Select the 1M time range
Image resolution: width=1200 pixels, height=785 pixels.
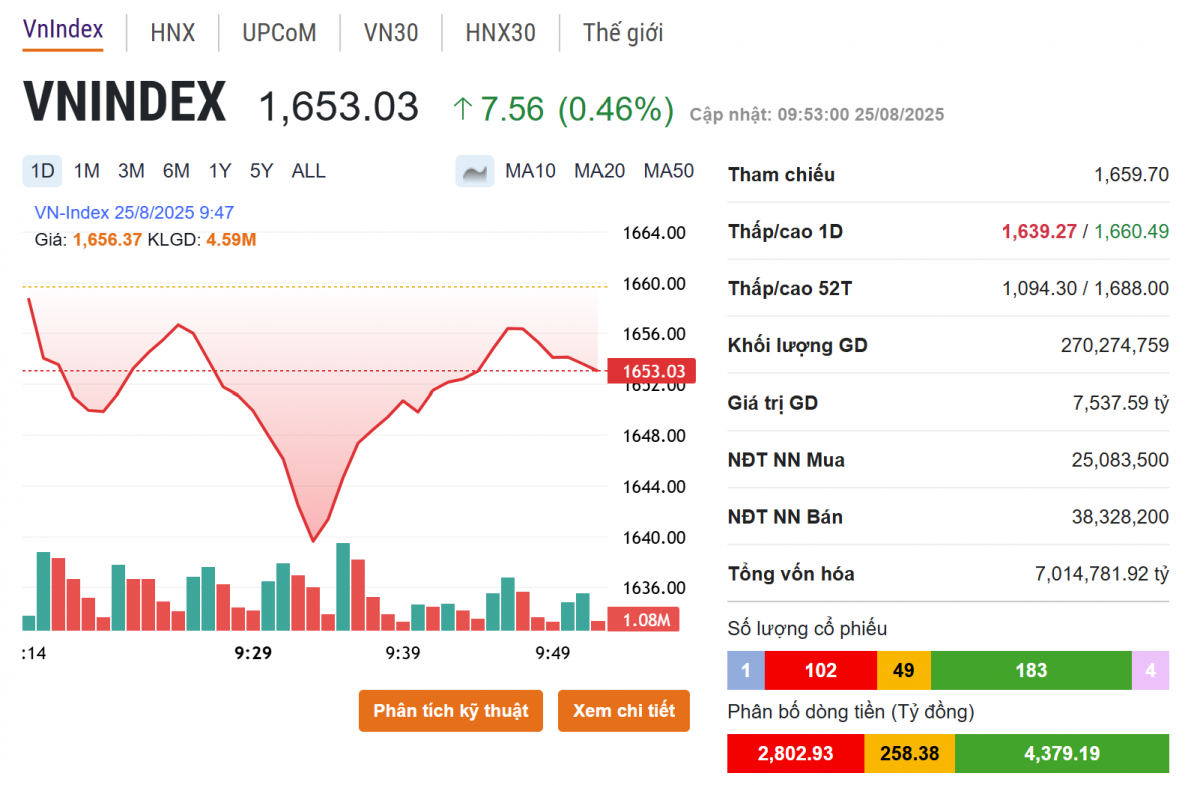pyautogui.click(x=87, y=171)
